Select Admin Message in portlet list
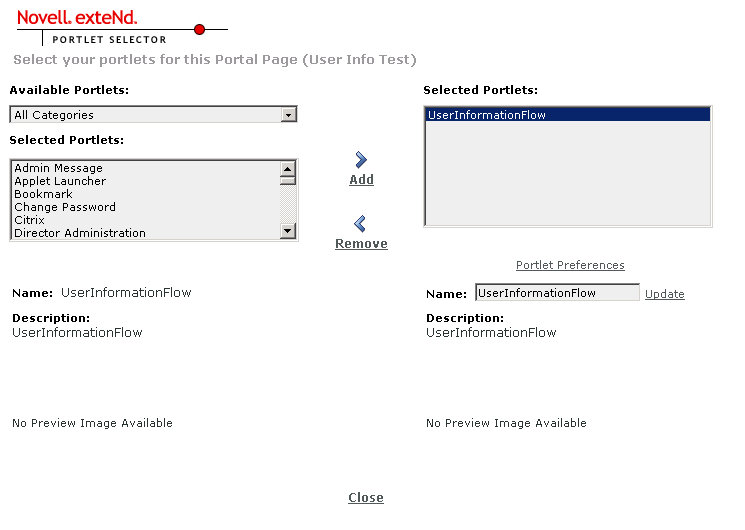 point(58,168)
